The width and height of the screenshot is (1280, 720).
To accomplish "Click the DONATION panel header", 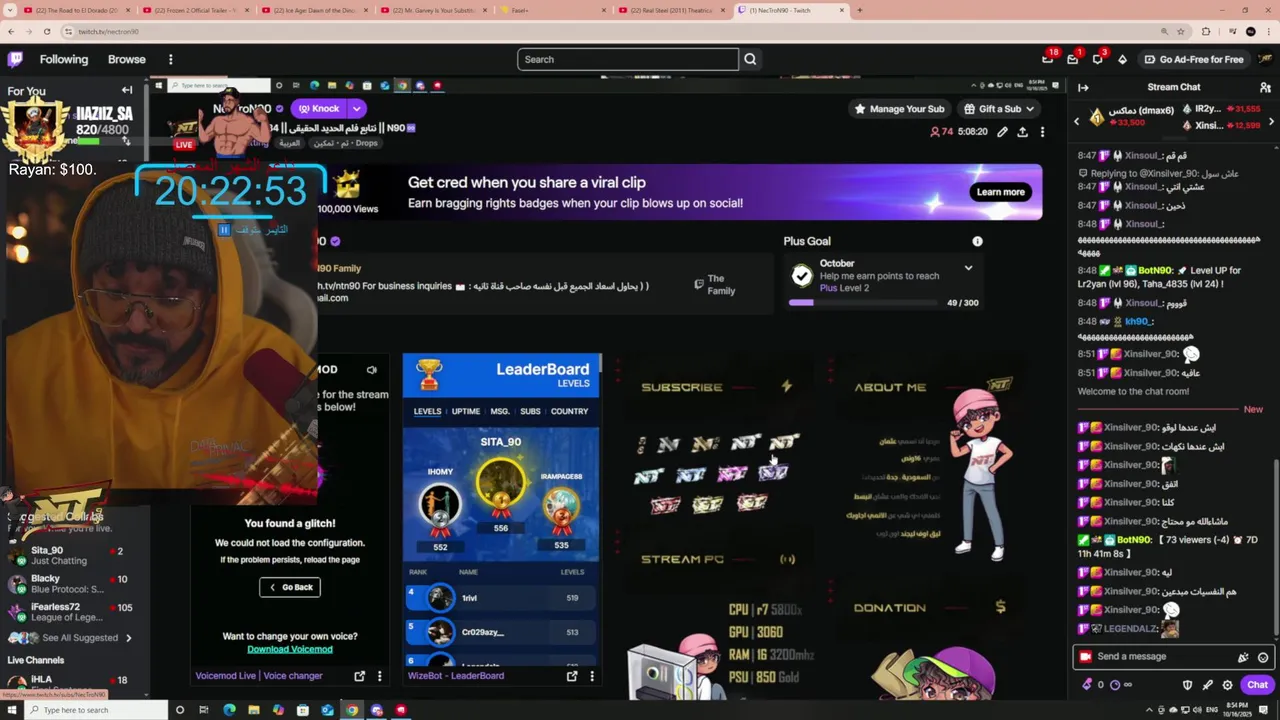I will point(930,607).
